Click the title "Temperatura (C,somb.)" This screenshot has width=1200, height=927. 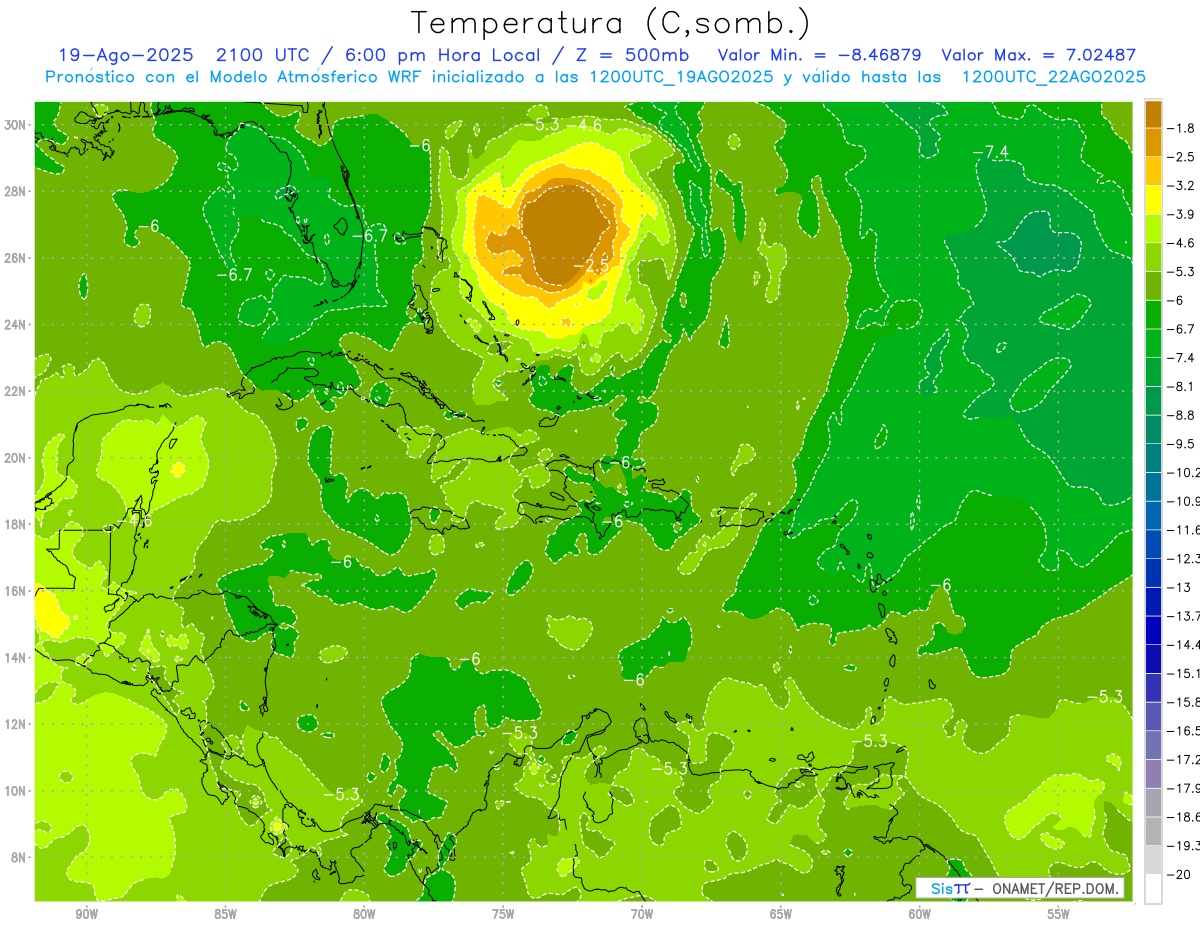[x=610, y=22]
